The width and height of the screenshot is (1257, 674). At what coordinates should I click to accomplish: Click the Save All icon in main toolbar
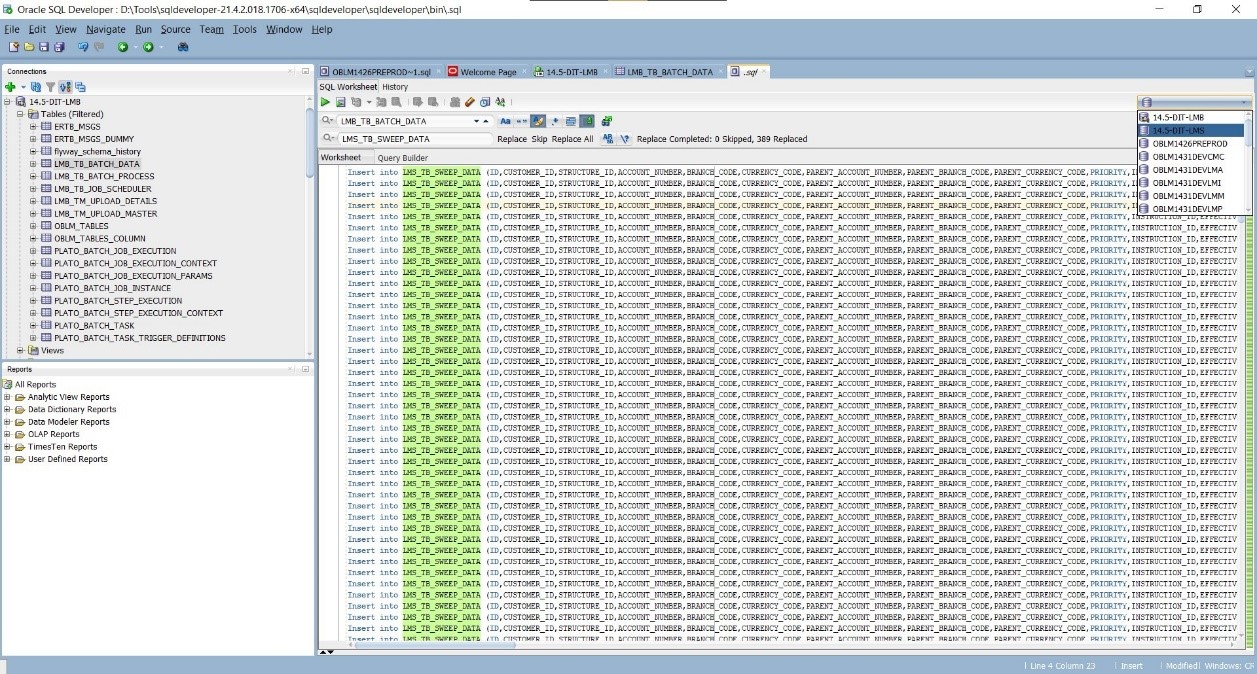coord(59,47)
